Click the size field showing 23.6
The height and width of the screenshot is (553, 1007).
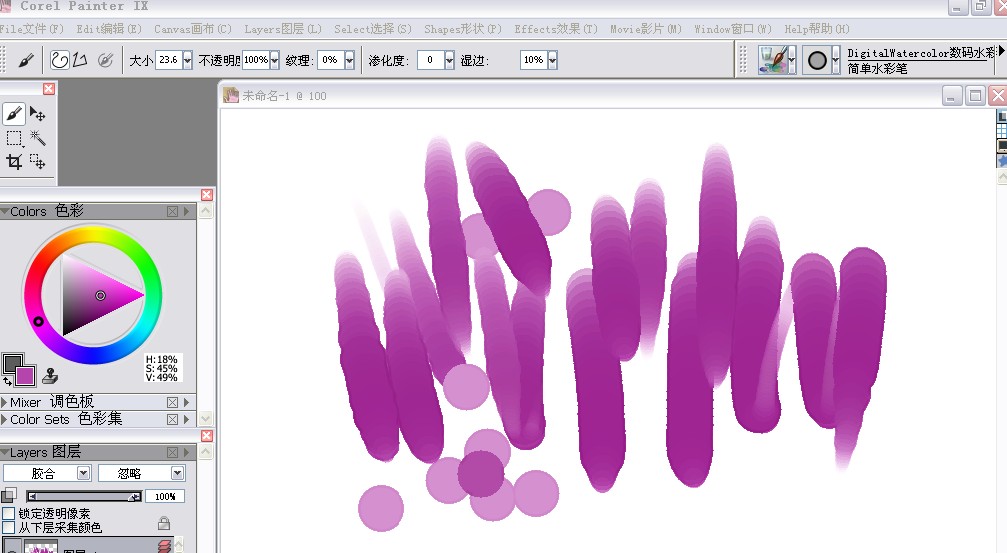click(x=169, y=60)
